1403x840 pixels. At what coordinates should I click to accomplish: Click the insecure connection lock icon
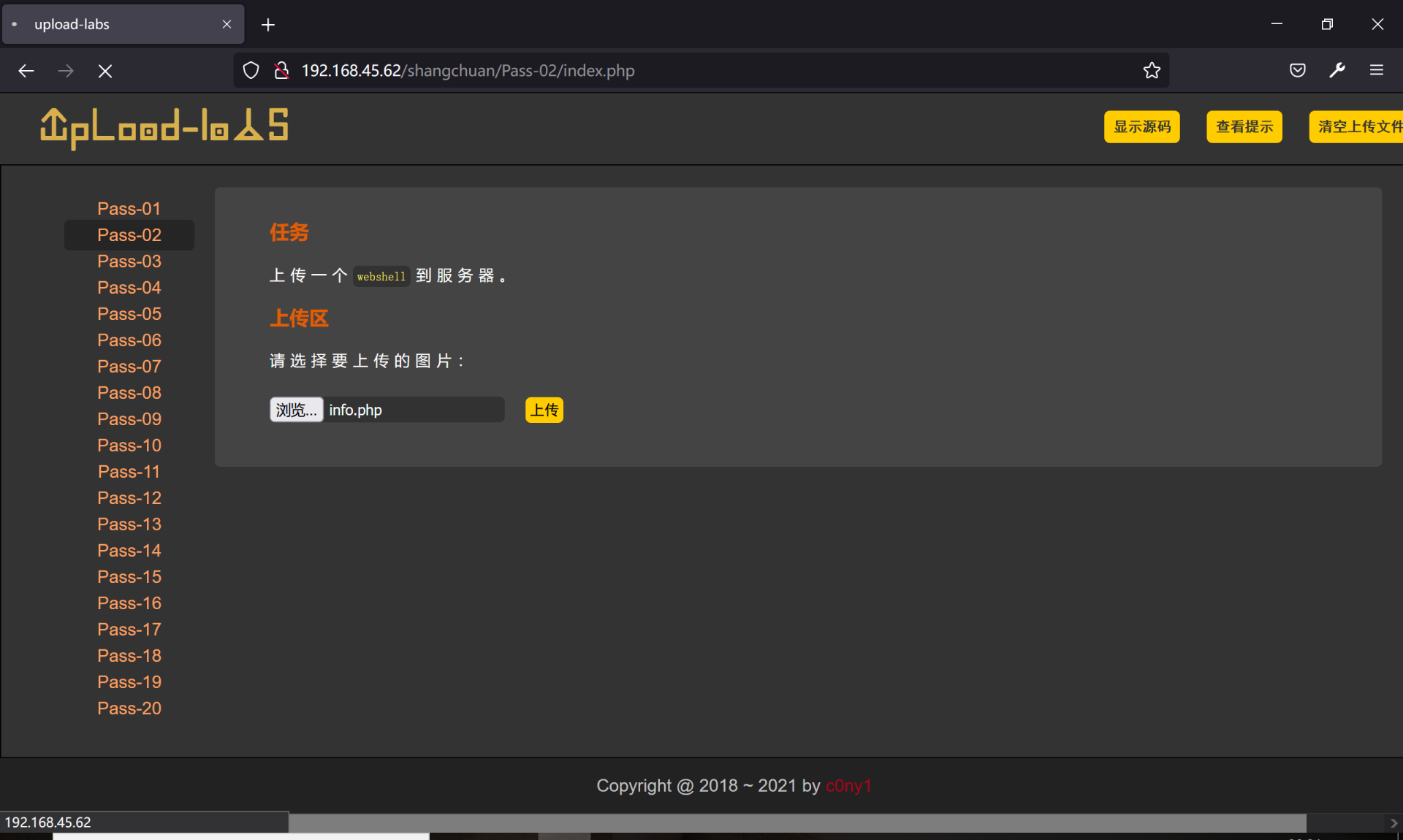[x=281, y=71]
